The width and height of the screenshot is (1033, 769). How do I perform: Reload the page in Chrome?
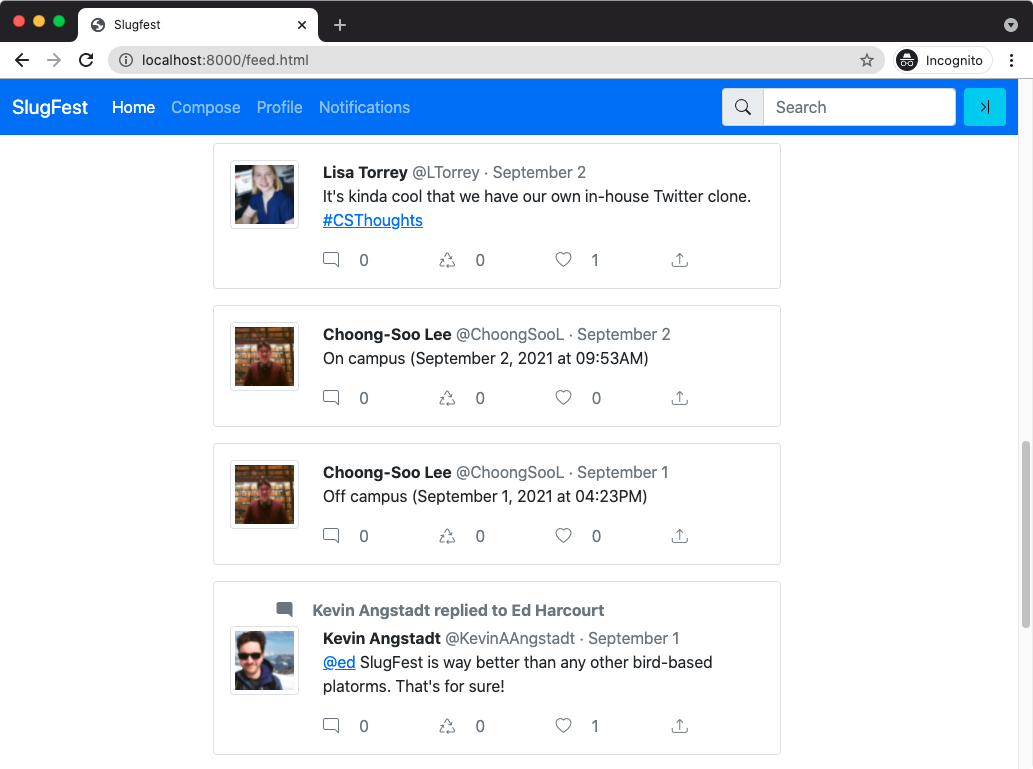click(x=86, y=60)
